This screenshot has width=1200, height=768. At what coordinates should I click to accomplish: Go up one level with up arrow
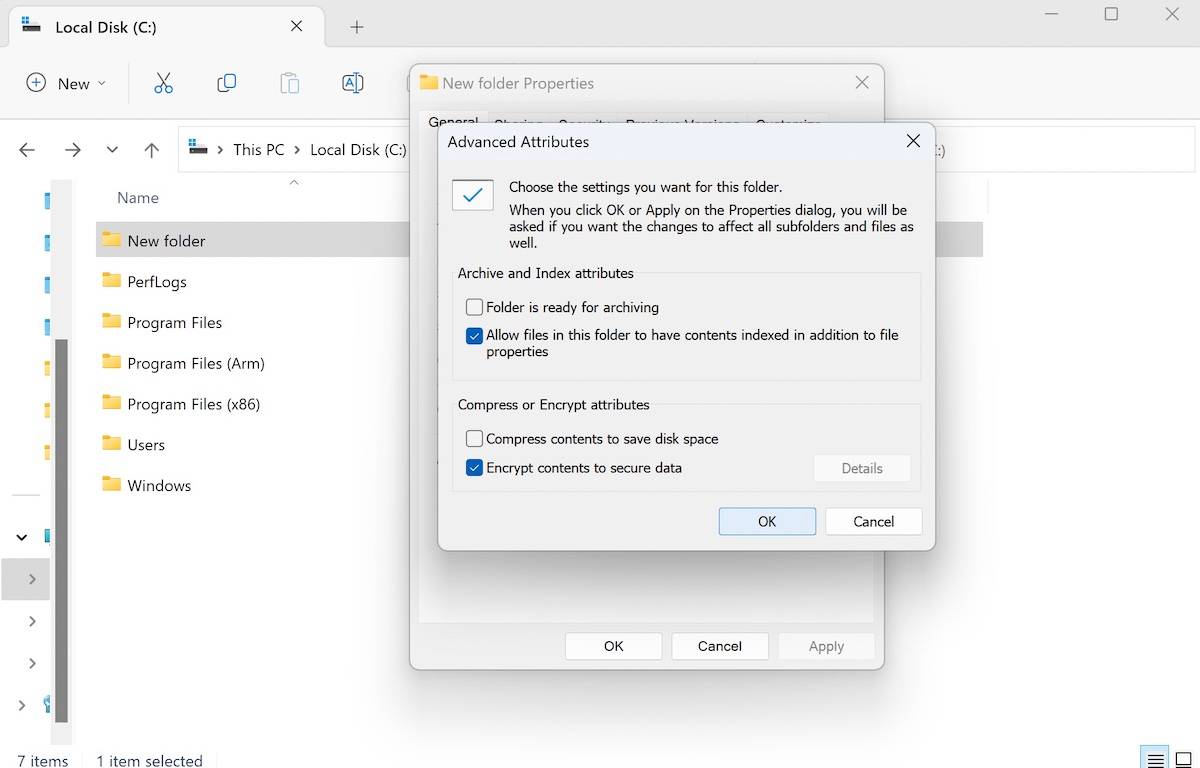click(x=151, y=150)
